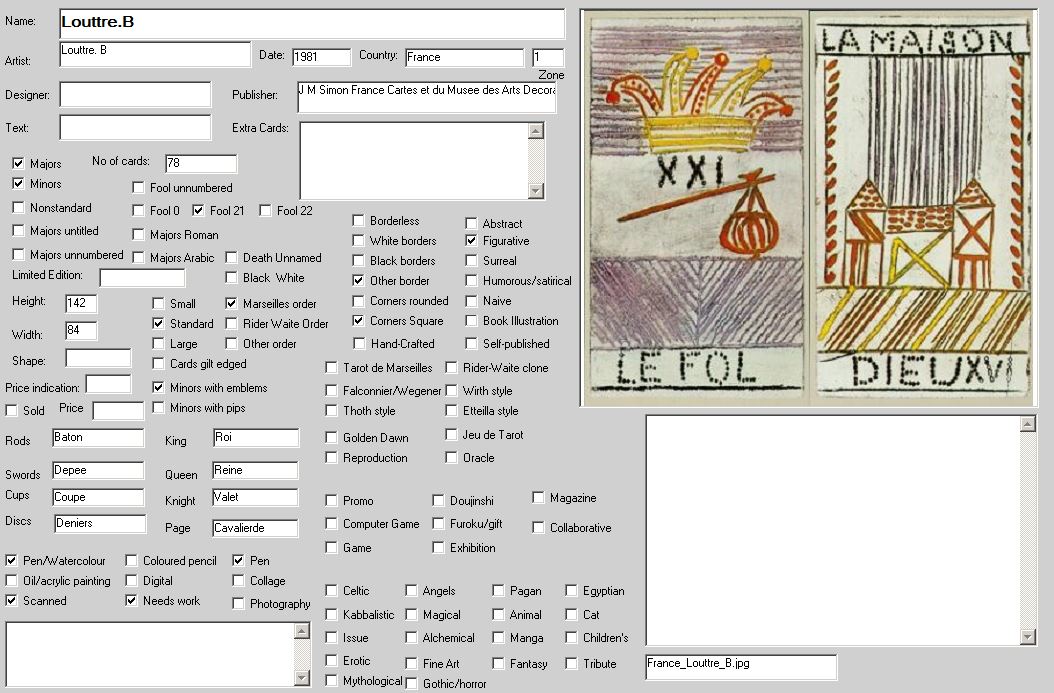
Task: Check the Rider Waite Order box
Action: pos(232,324)
